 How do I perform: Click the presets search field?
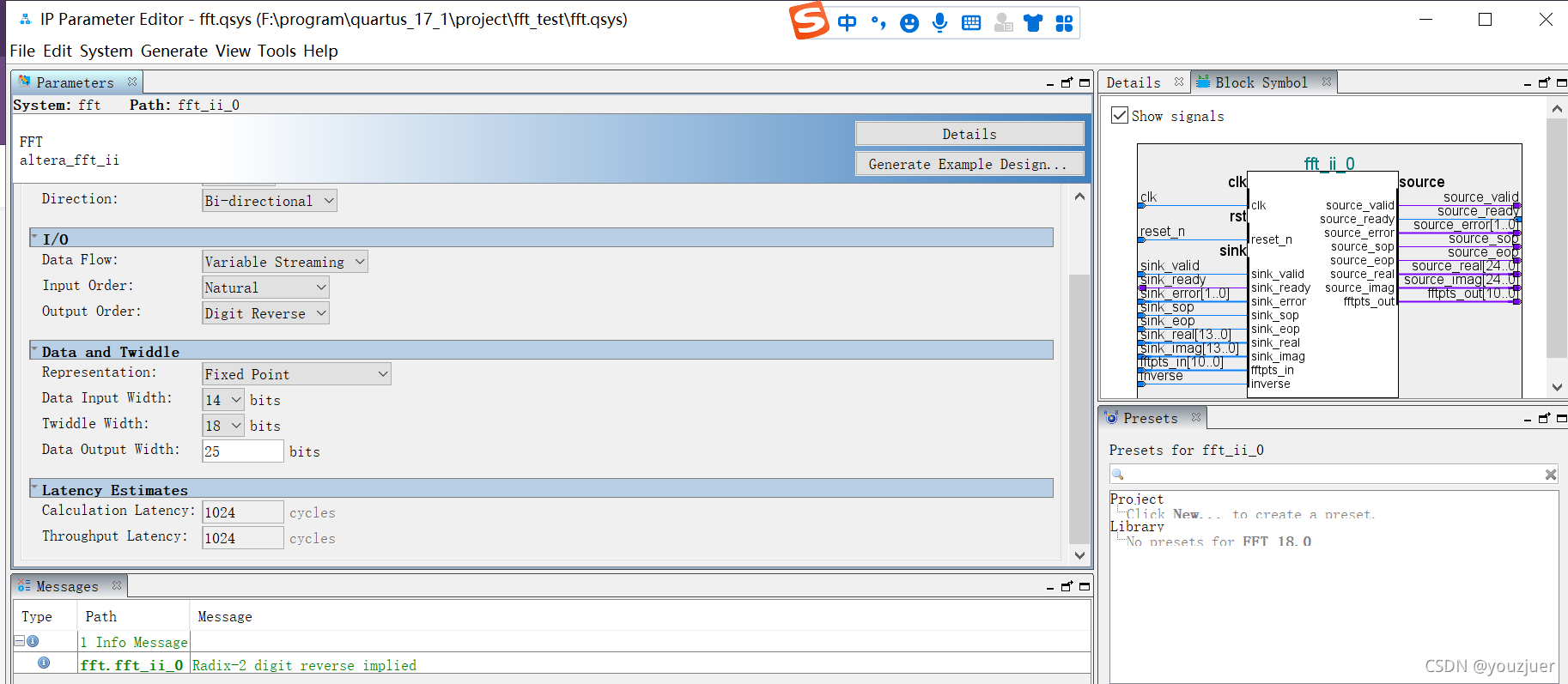(1333, 474)
